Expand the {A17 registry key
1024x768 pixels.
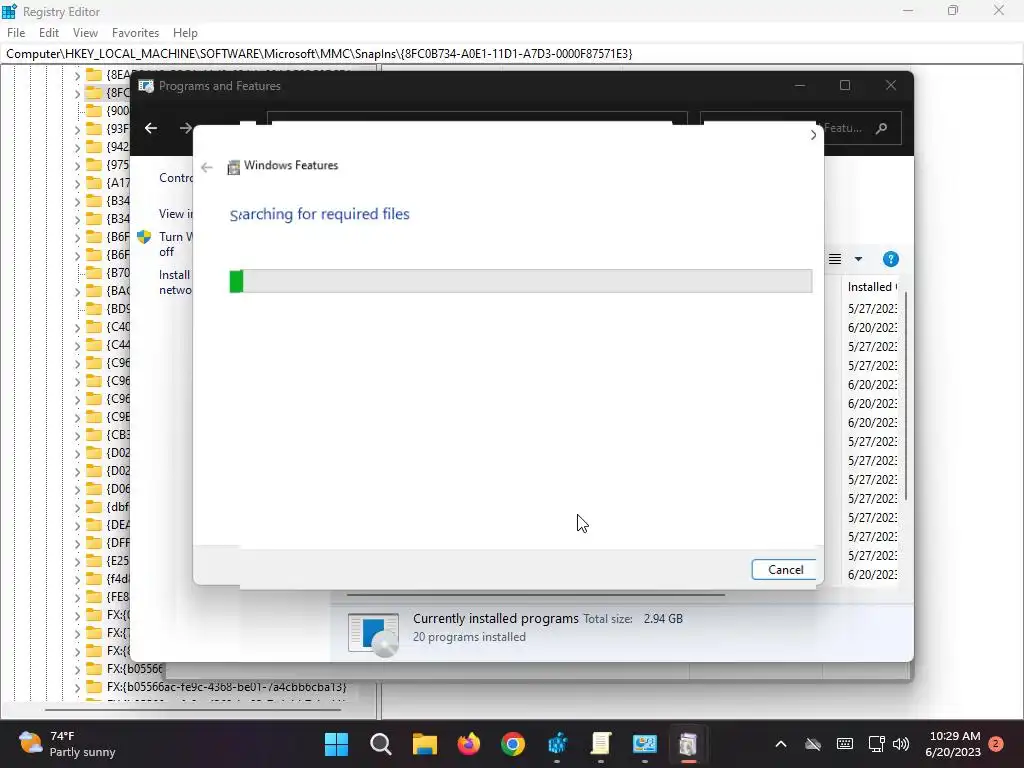coord(77,184)
